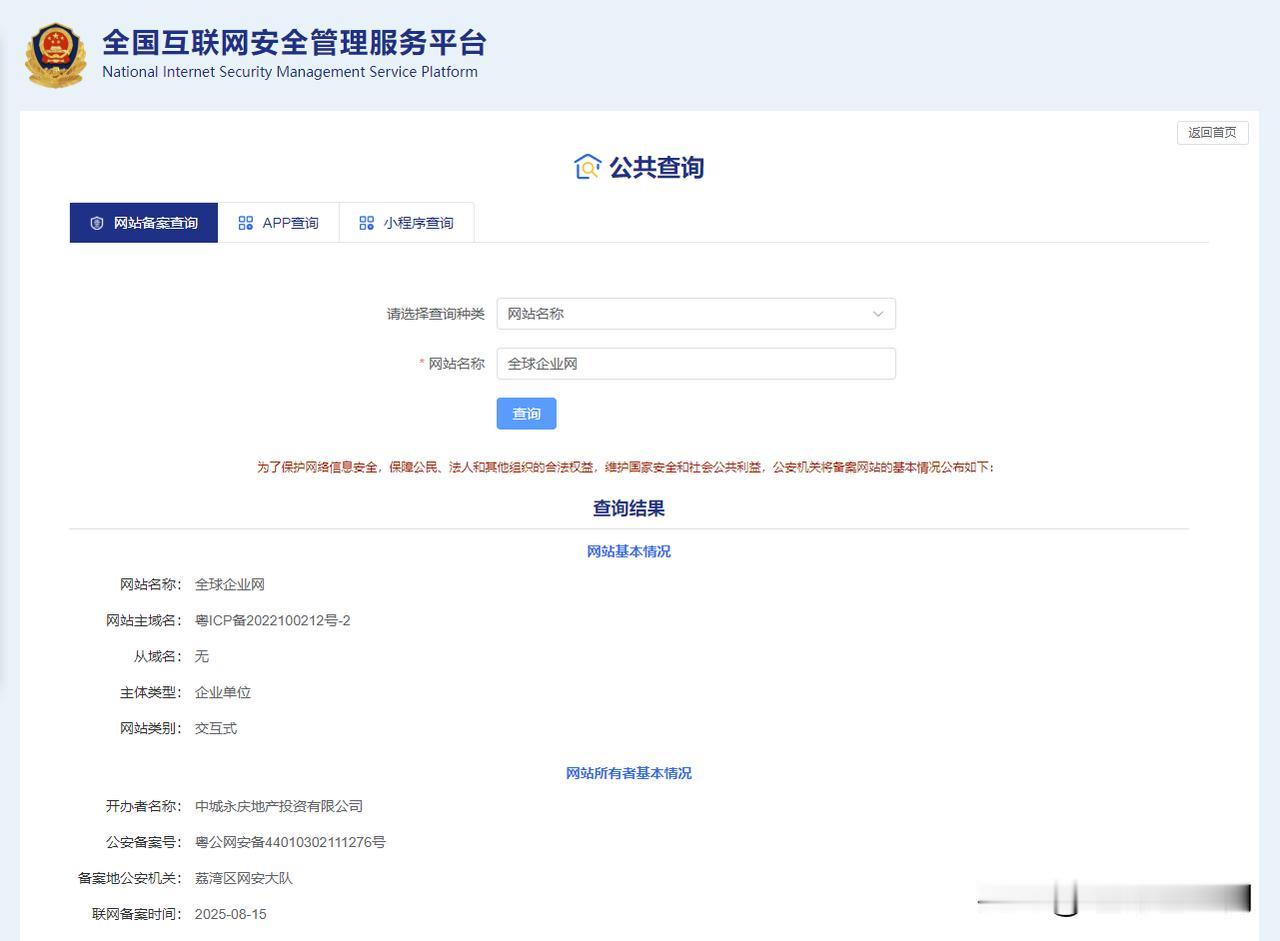
Task: Click the house-and-magnifier icon beside 公共查询
Action: pos(587,167)
